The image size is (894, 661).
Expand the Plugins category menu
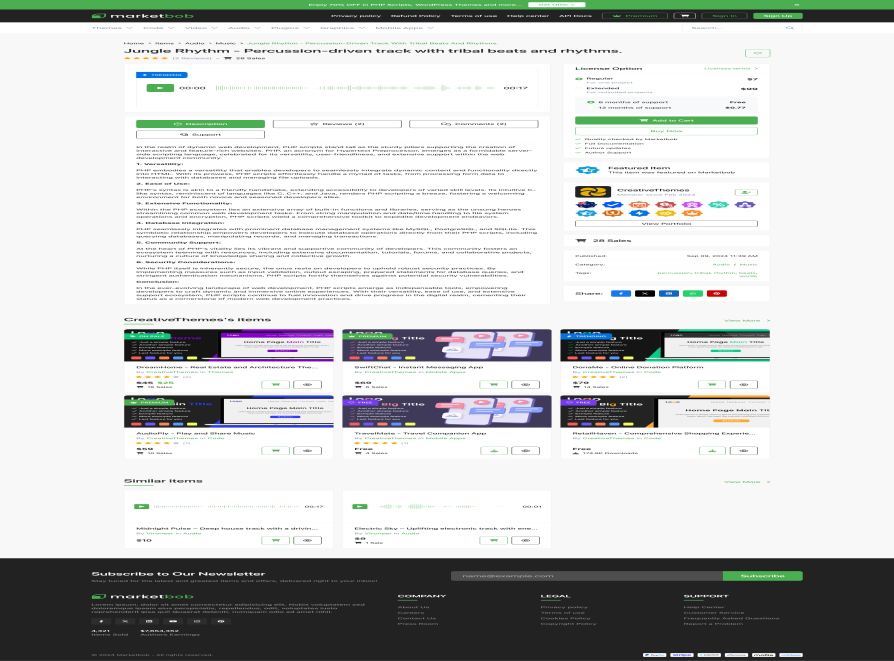[x=287, y=28]
